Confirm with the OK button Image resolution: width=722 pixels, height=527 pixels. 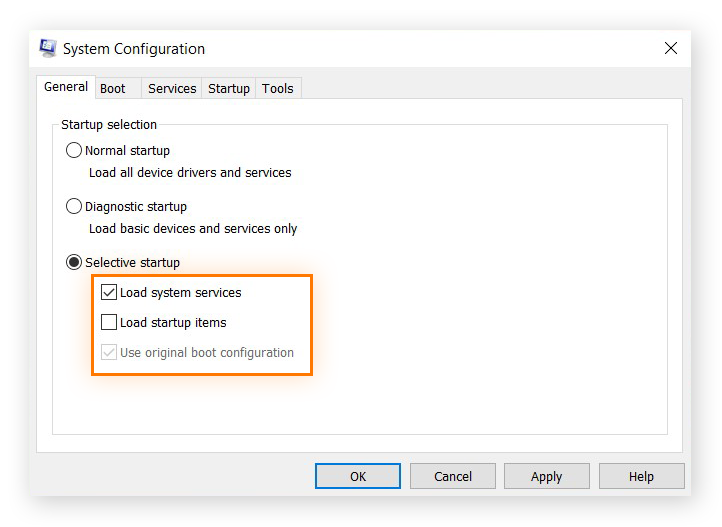(x=358, y=476)
